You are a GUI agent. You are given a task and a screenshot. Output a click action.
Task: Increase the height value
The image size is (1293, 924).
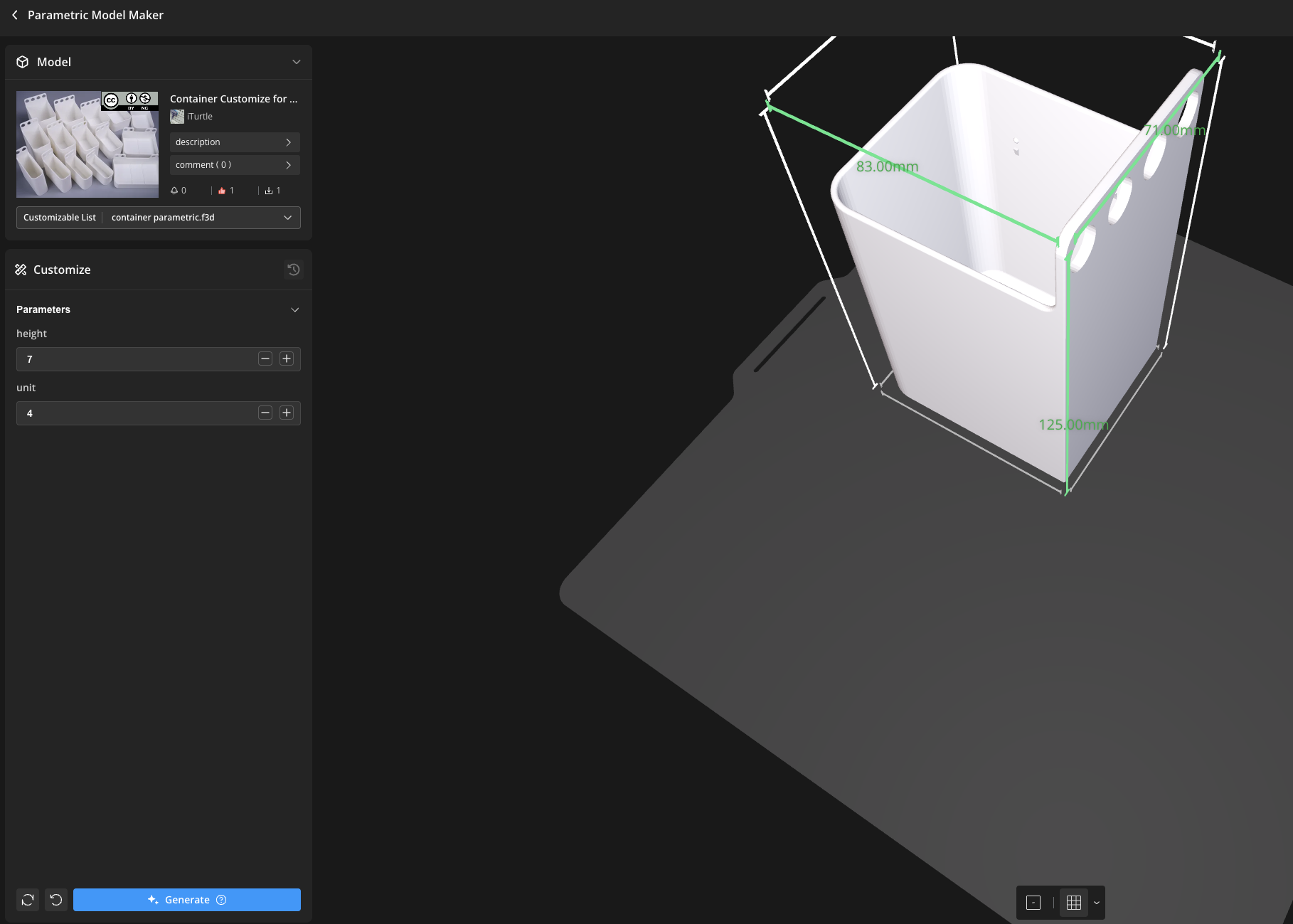pyautogui.click(x=287, y=359)
